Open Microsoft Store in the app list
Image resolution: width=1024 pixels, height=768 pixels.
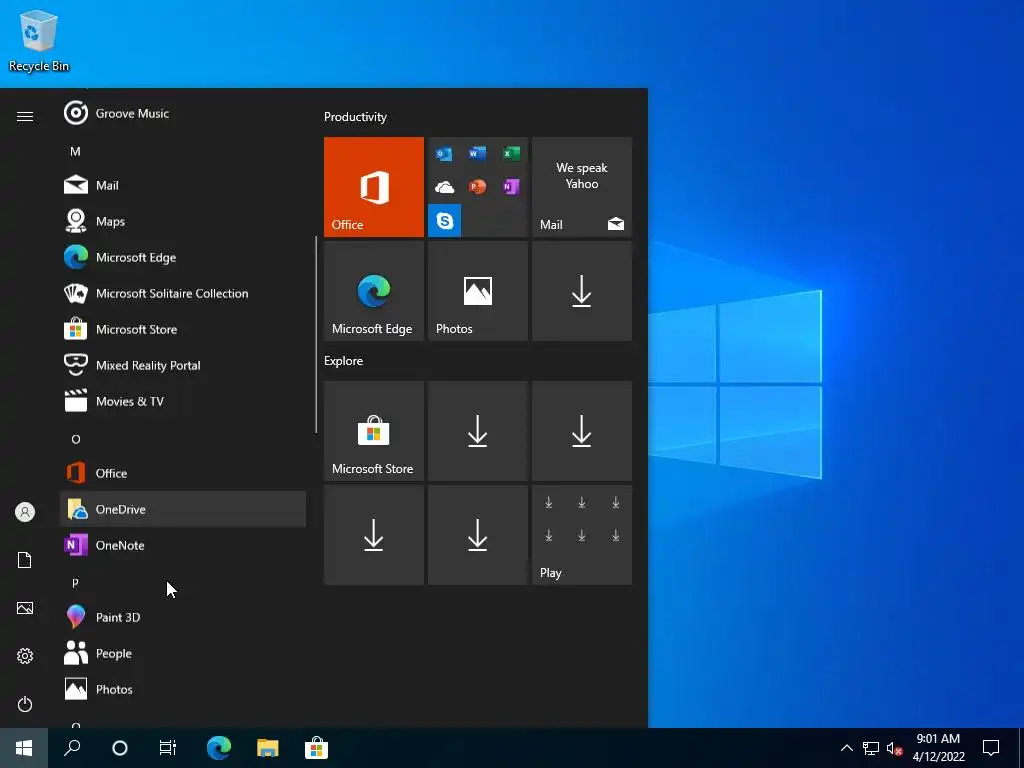click(x=183, y=329)
